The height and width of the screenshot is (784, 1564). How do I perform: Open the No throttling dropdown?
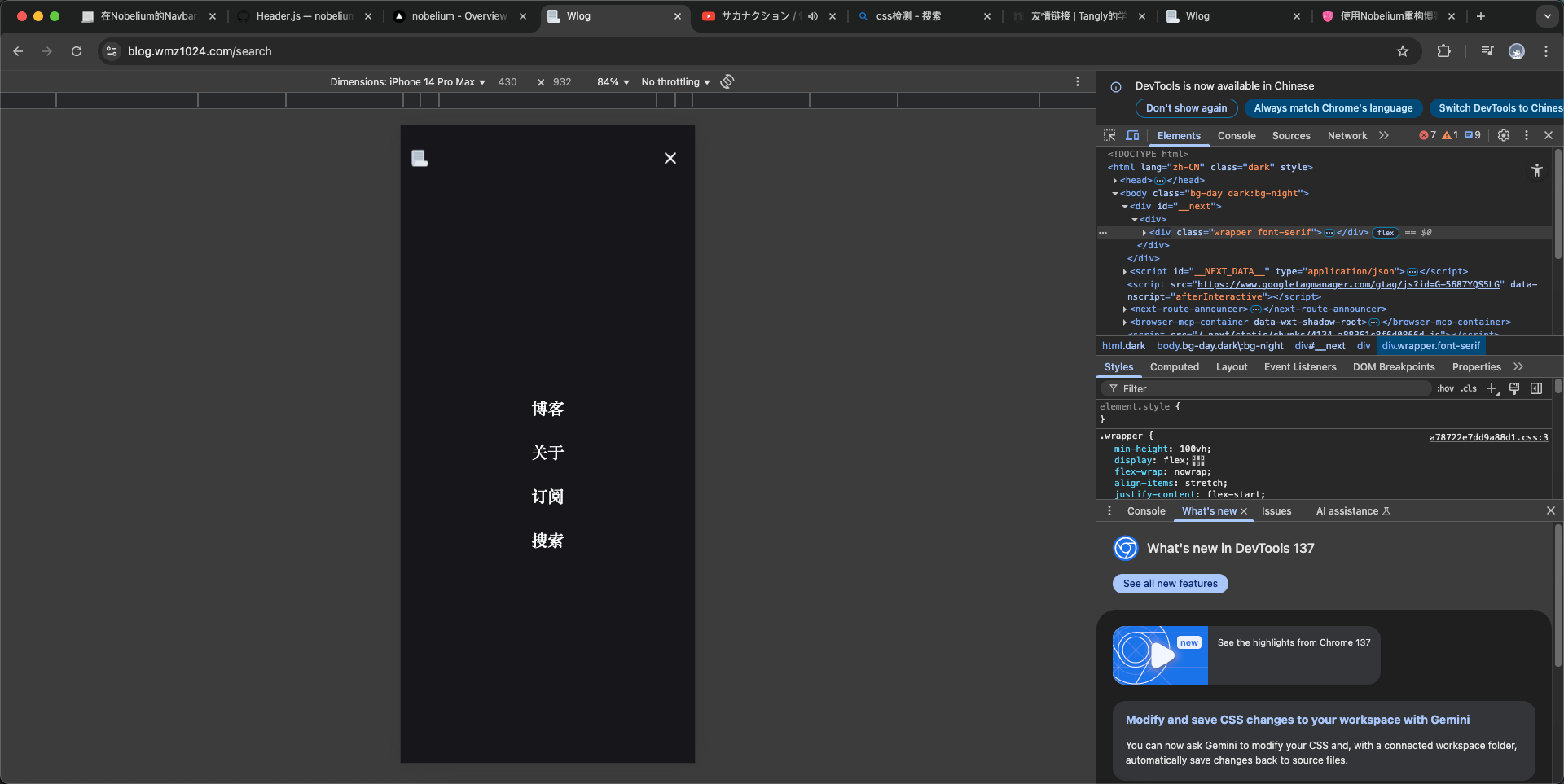[675, 82]
